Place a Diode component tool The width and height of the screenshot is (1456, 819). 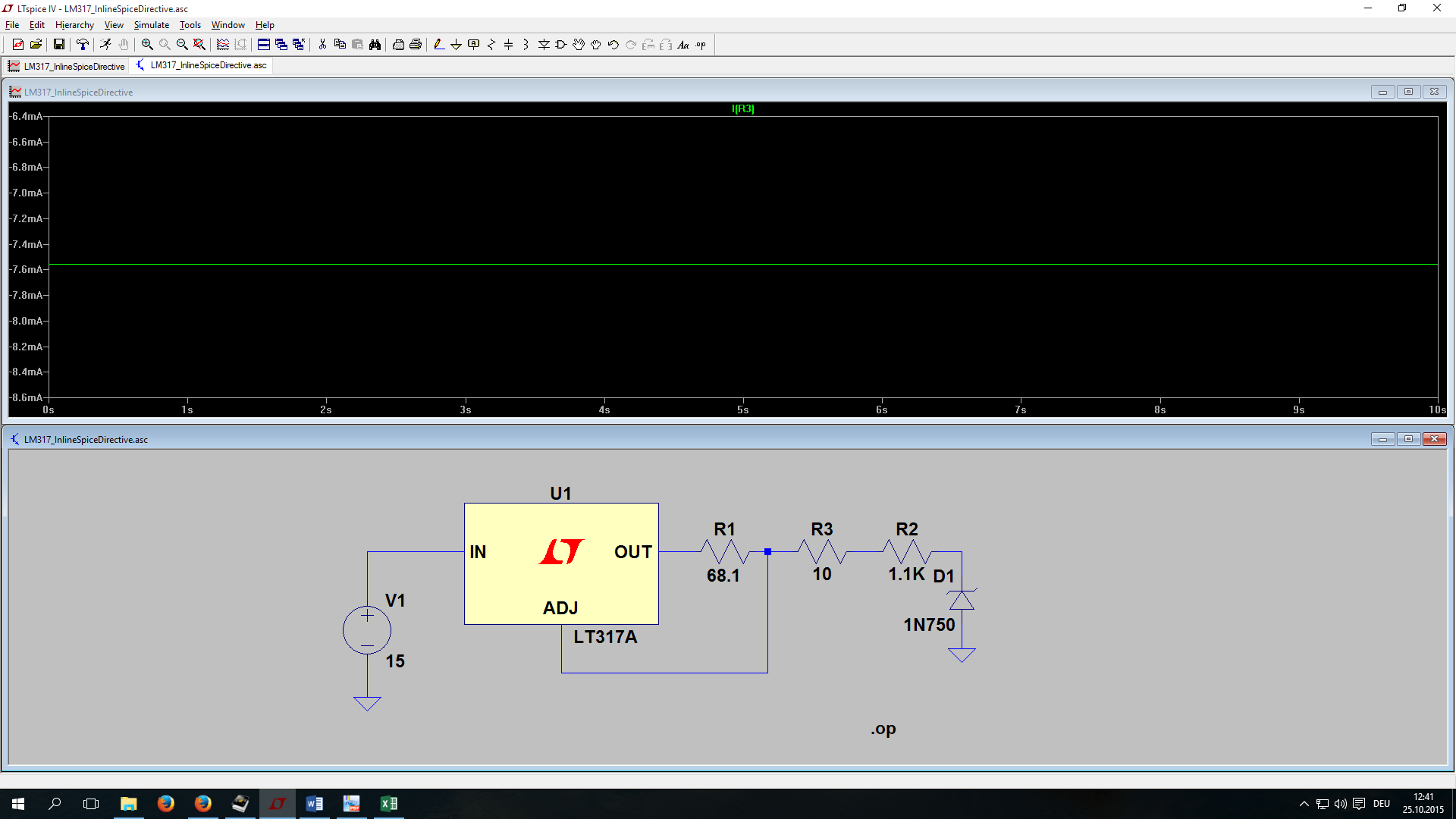(x=544, y=45)
